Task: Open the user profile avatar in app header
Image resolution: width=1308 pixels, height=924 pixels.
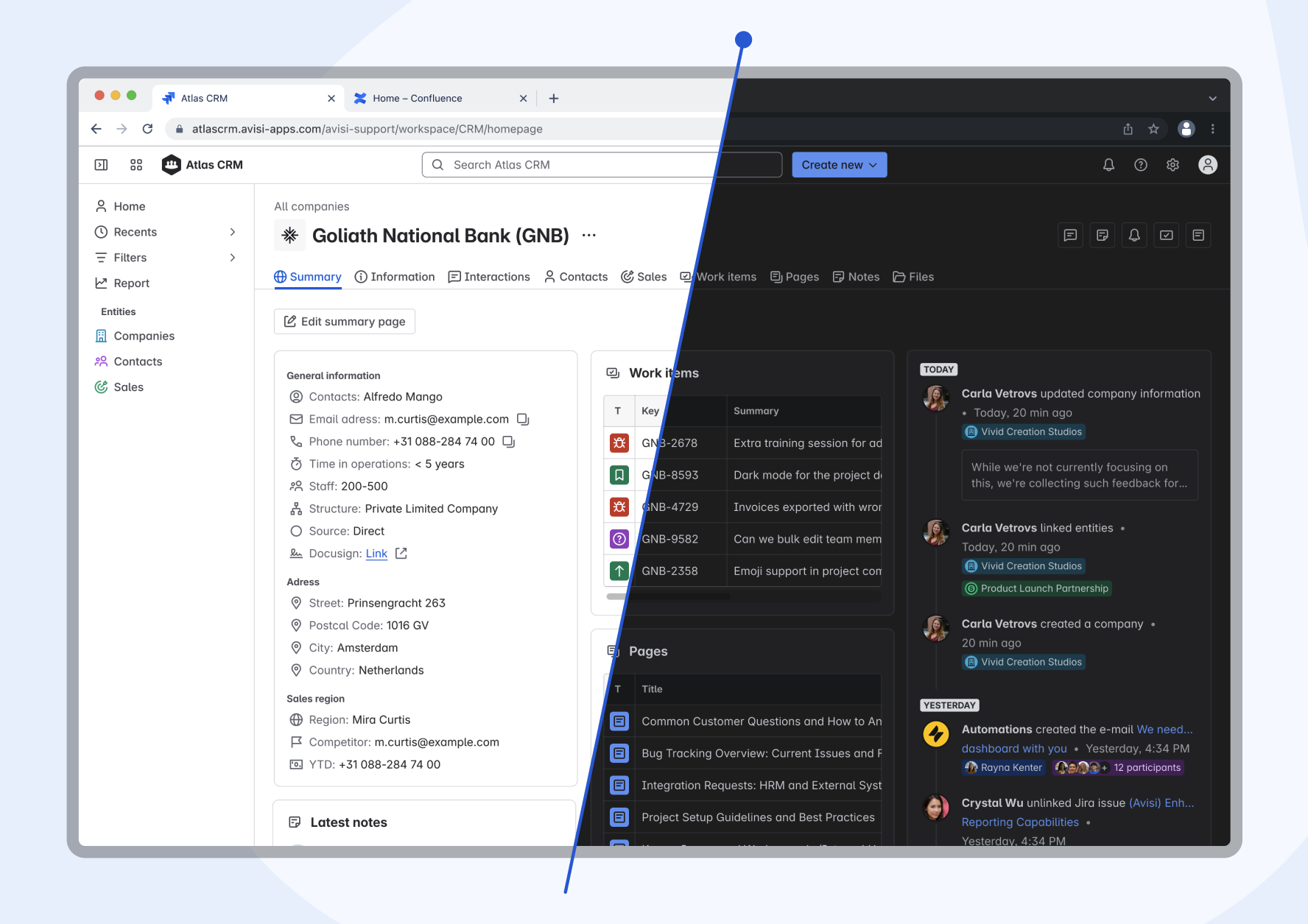Action: (1208, 165)
